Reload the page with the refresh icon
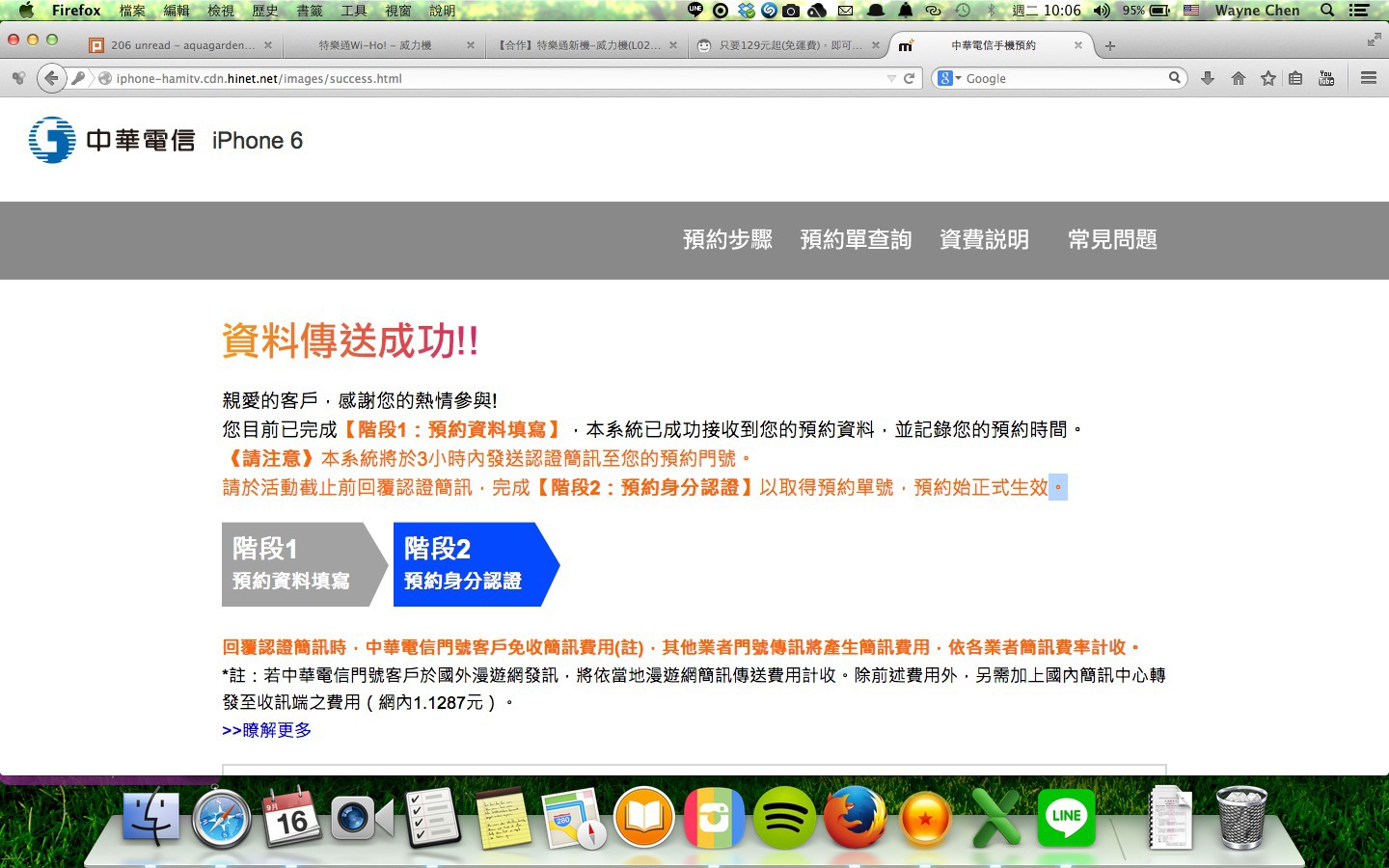Viewport: 1389px width, 868px height. [909, 78]
